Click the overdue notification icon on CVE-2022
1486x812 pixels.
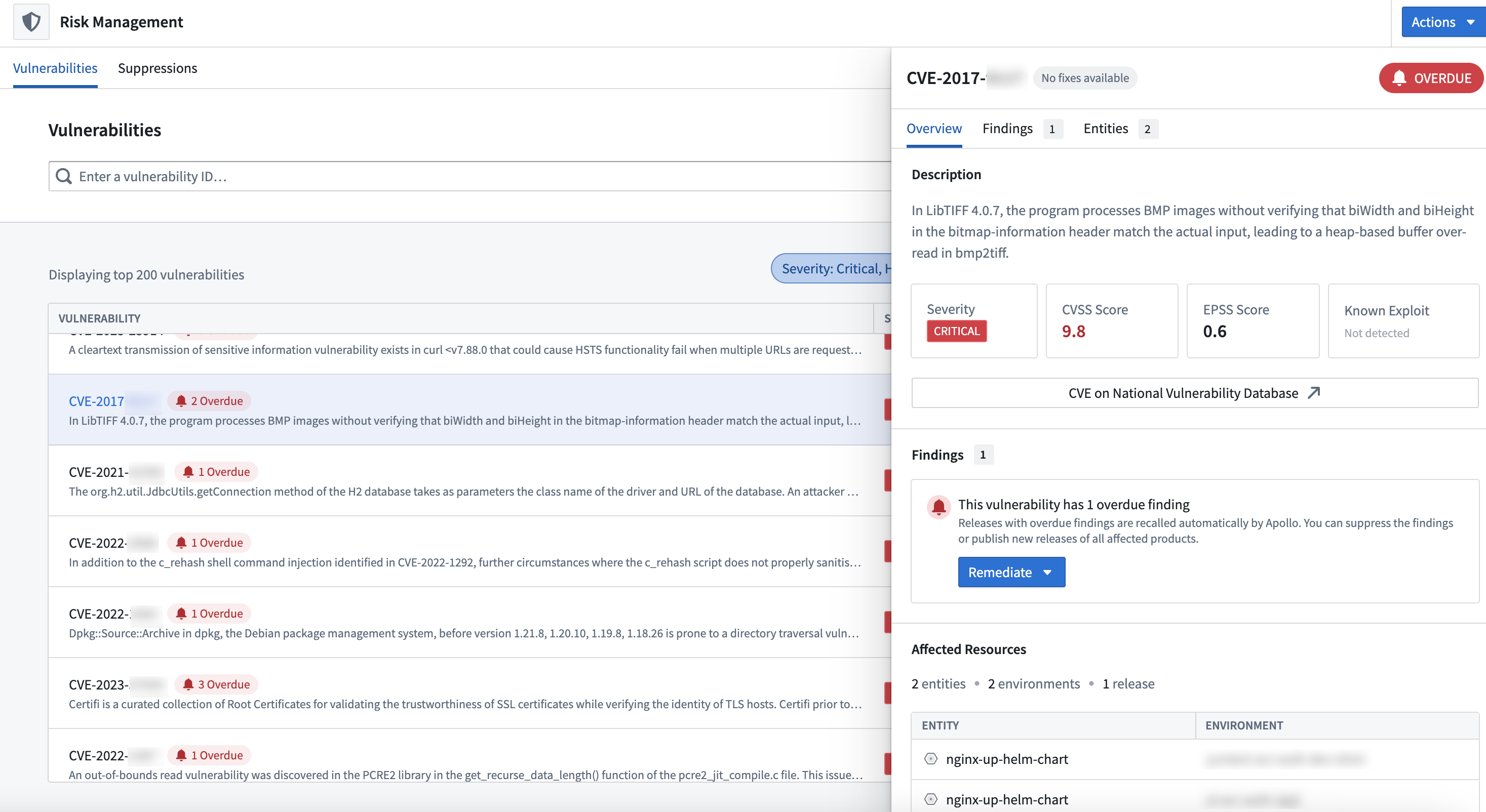(183, 541)
